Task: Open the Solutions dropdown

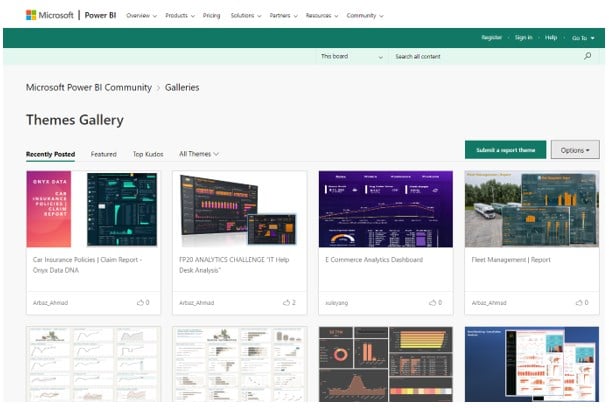Action: [246, 16]
